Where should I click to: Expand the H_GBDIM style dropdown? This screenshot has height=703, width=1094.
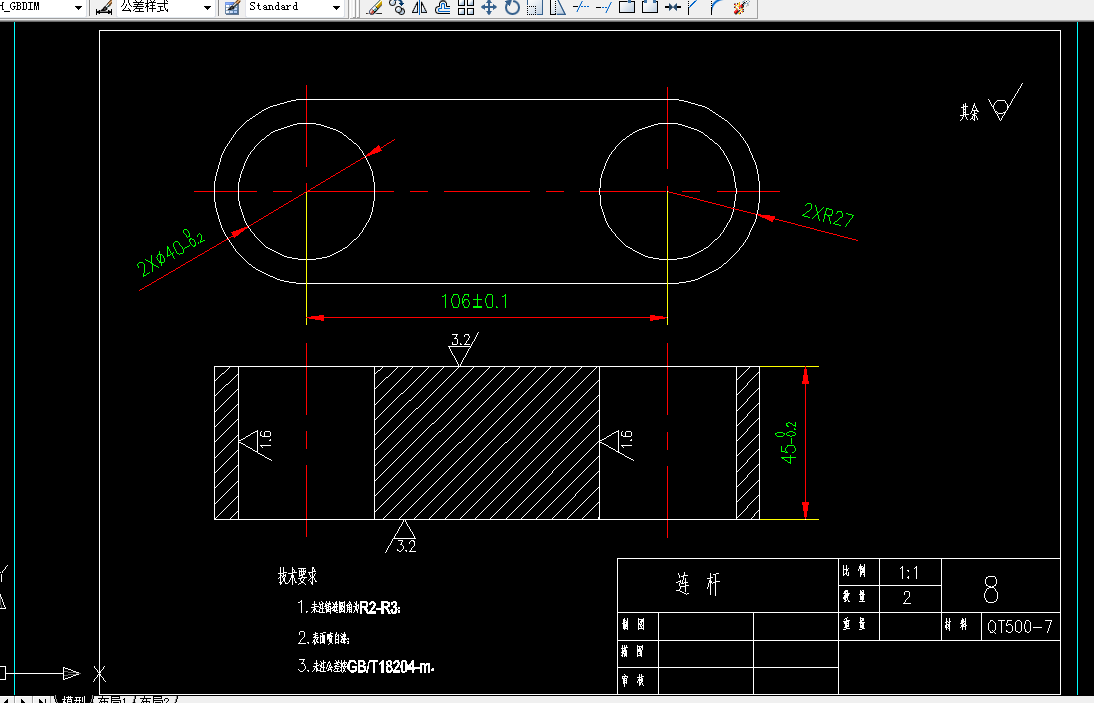point(78,8)
